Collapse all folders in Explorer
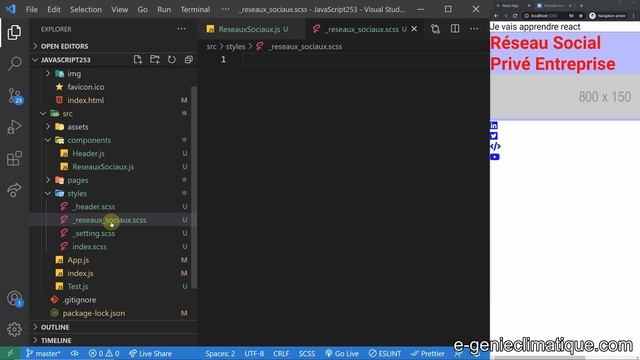 [188, 60]
